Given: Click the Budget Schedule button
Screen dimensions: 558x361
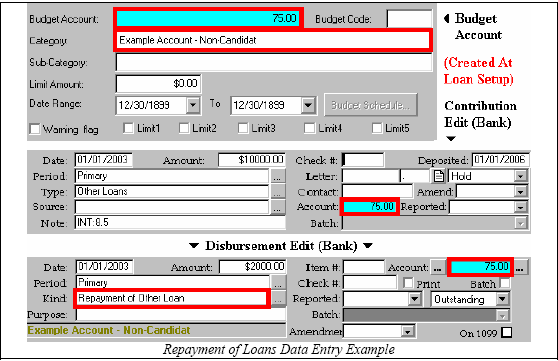Looking at the screenshot, I should [370, 105].
